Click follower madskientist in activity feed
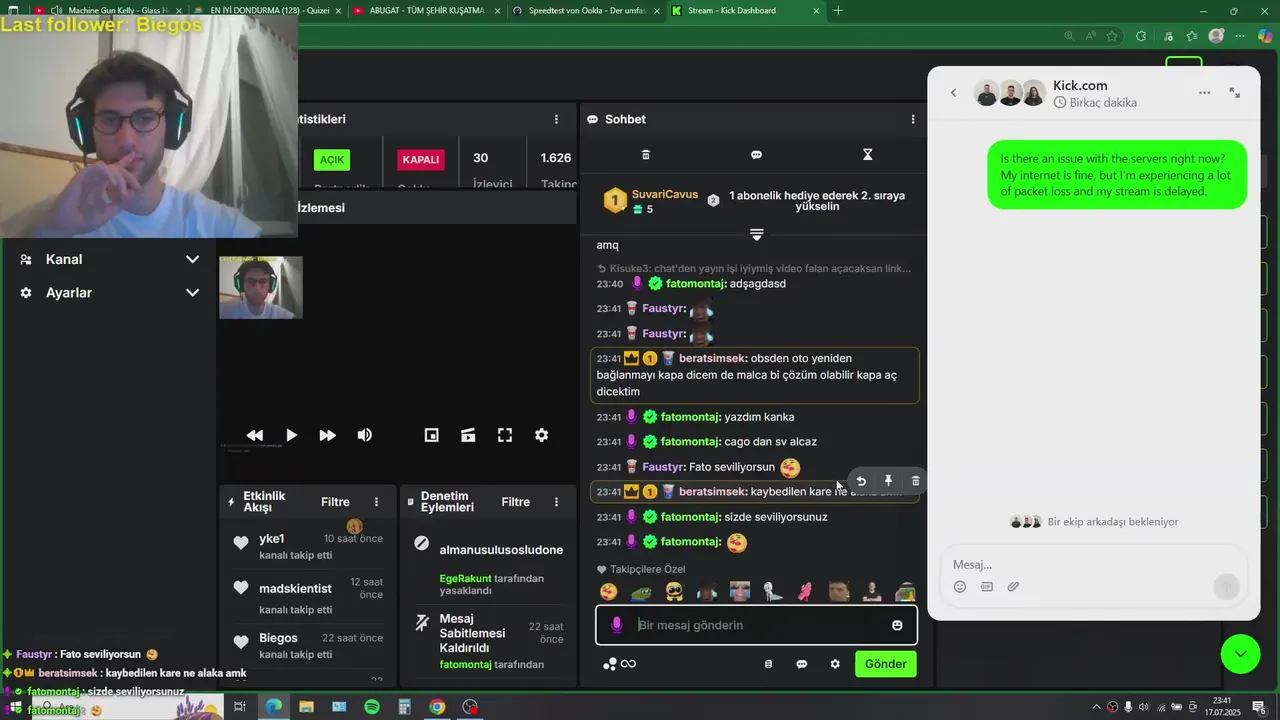 [295, 589]
